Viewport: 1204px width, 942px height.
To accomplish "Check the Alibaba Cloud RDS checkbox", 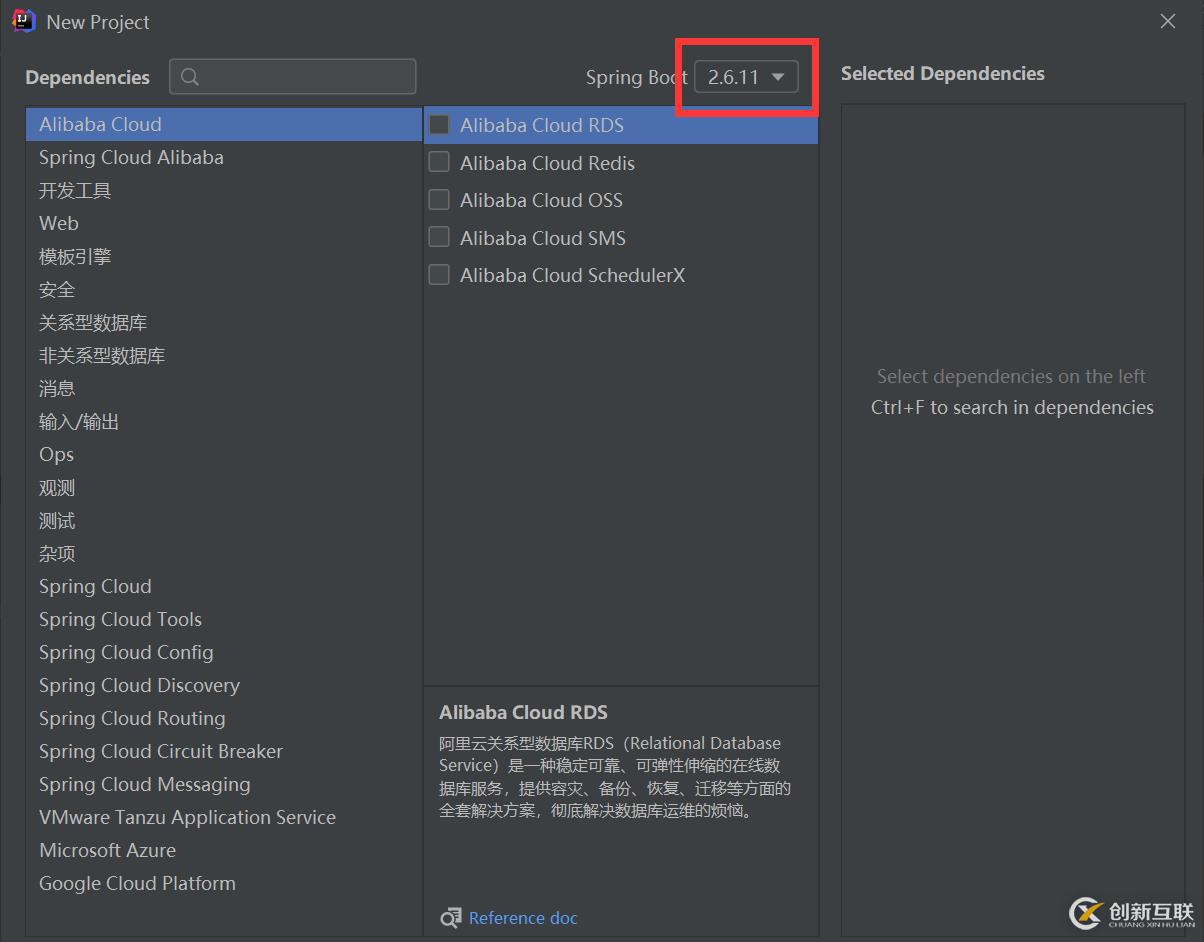I will (439, 125).
